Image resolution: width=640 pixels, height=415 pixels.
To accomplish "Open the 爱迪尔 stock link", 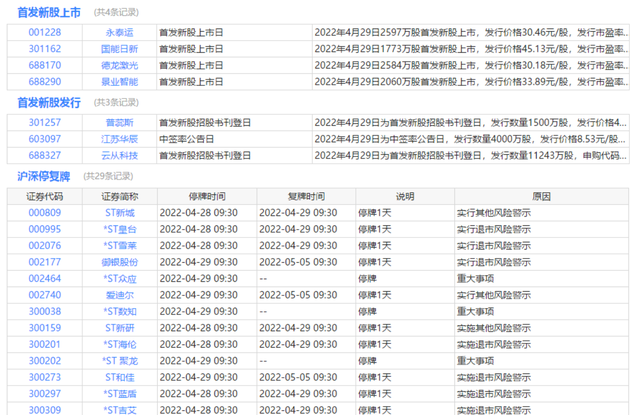I will (x=120, y=295).
